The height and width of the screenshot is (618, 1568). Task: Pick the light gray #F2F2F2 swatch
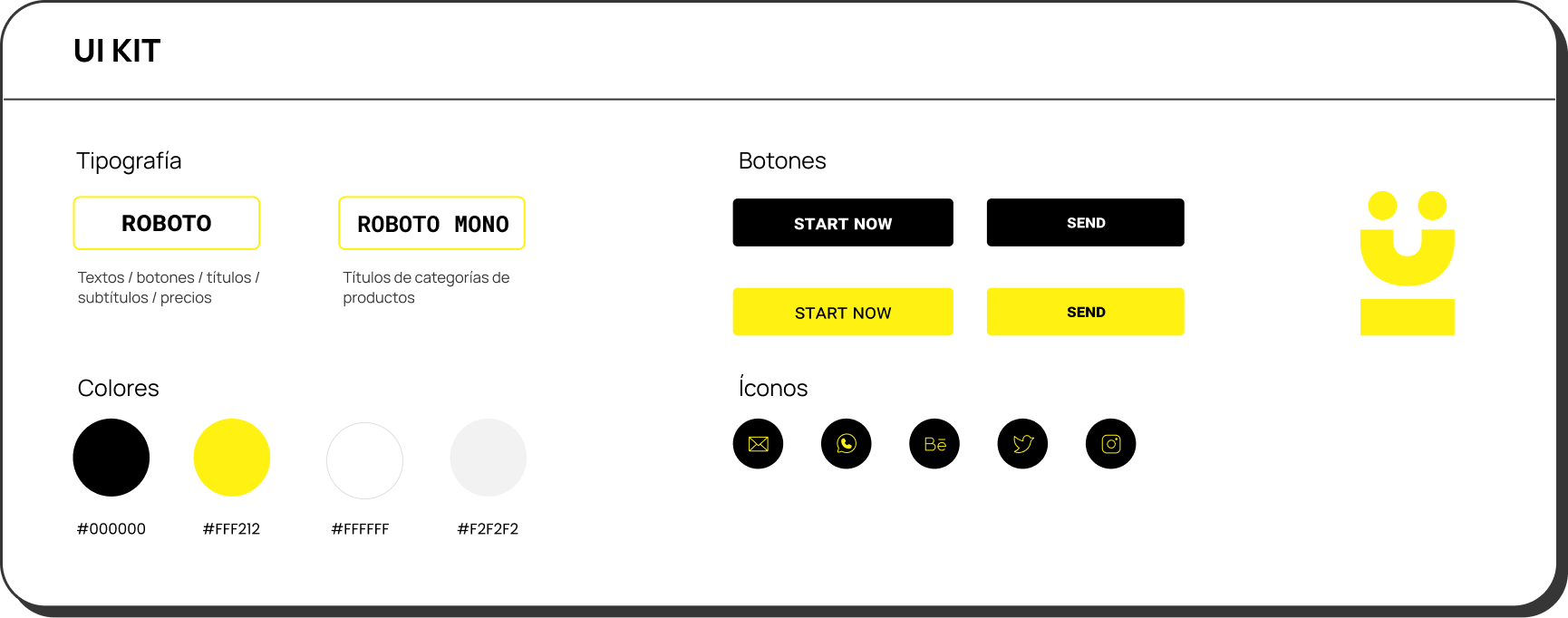(x=489, y=458)
